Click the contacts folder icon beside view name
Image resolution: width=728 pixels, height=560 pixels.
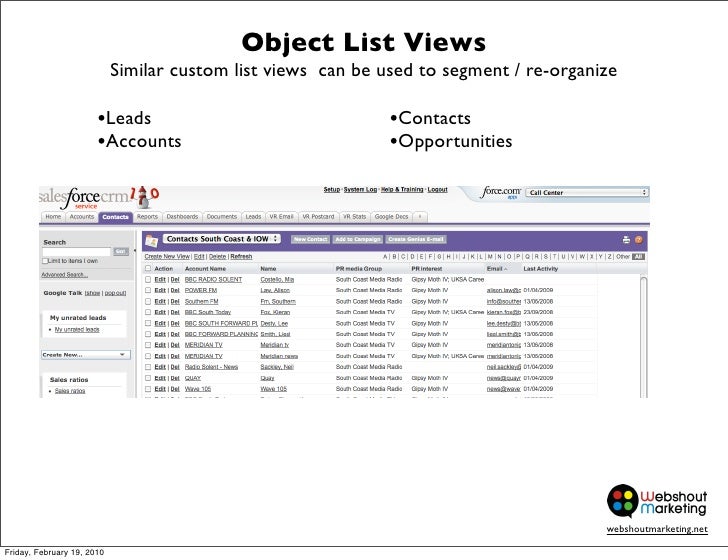[x=151, y=241]
